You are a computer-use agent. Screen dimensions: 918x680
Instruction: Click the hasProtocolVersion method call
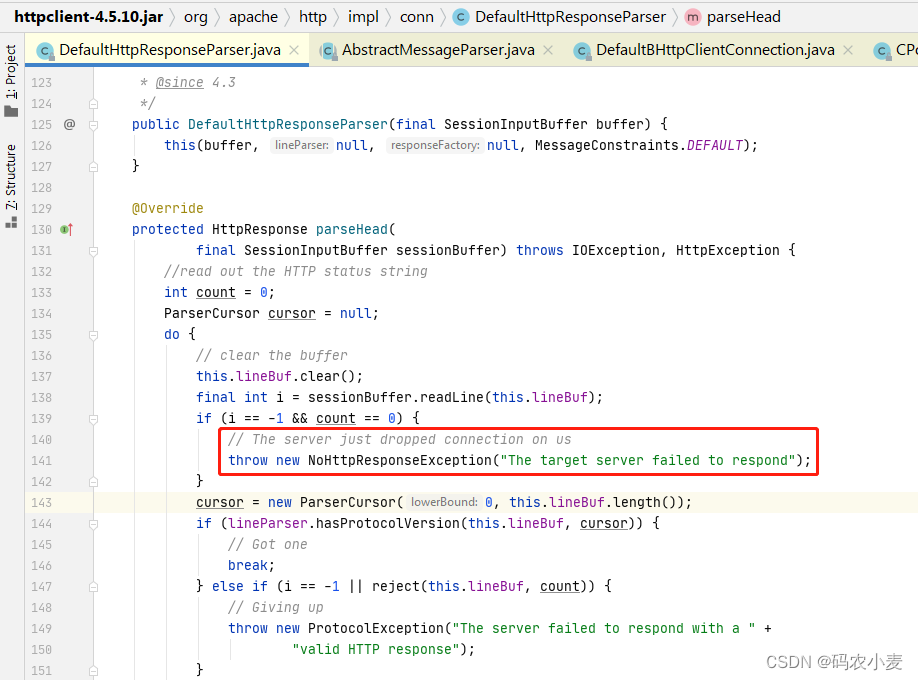[x=388, y=524]
